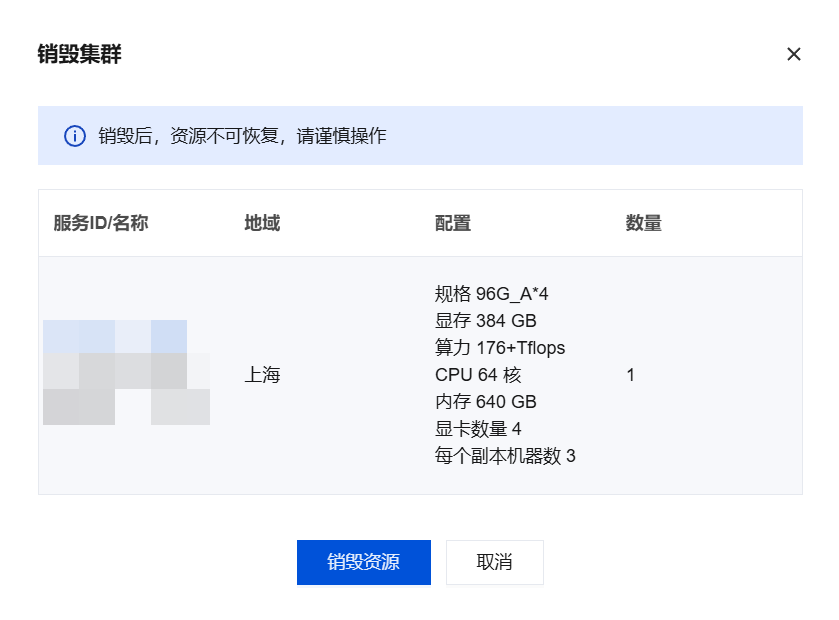Click the quantity value 1

(630, 375)
